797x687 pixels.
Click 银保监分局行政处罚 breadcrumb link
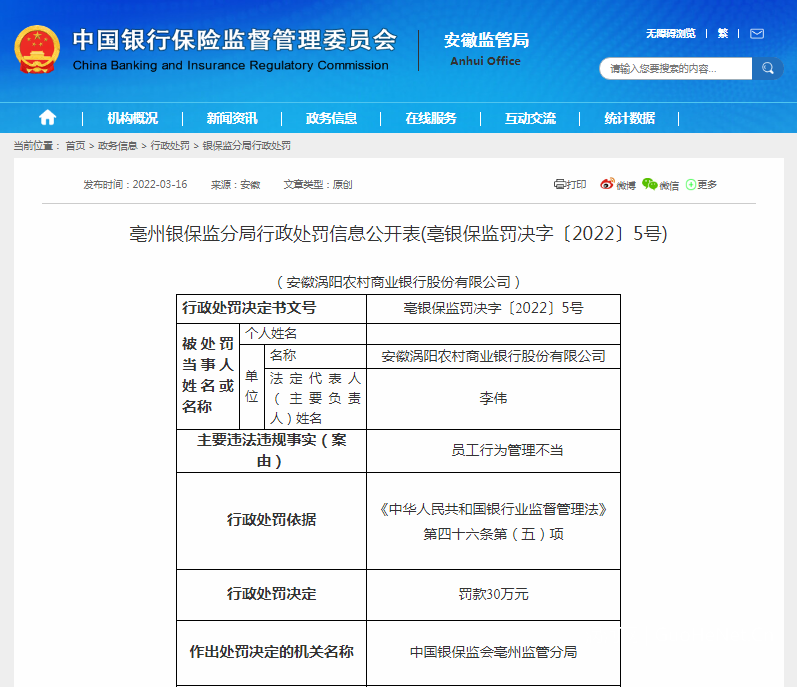pos(246,146)
